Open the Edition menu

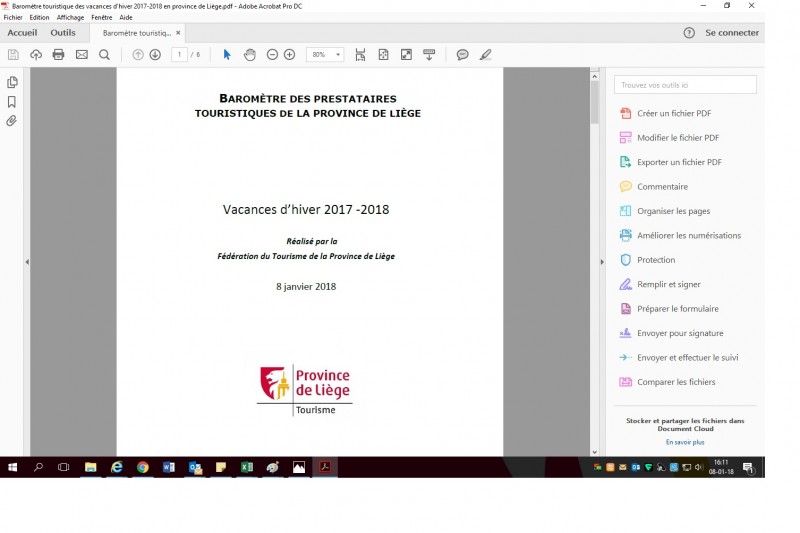[39, 17]
